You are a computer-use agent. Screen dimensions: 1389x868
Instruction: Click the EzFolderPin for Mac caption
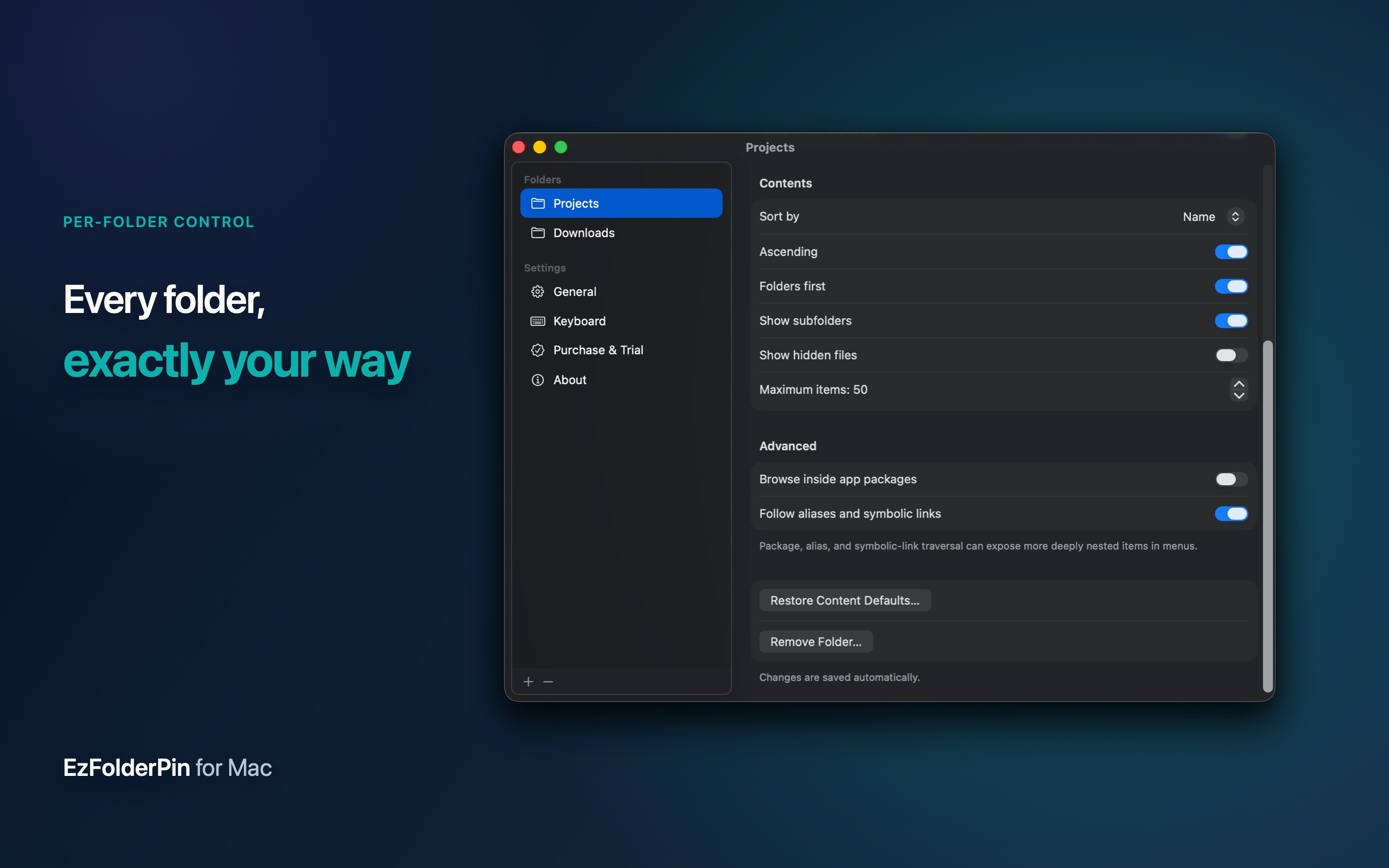[167, 768]
